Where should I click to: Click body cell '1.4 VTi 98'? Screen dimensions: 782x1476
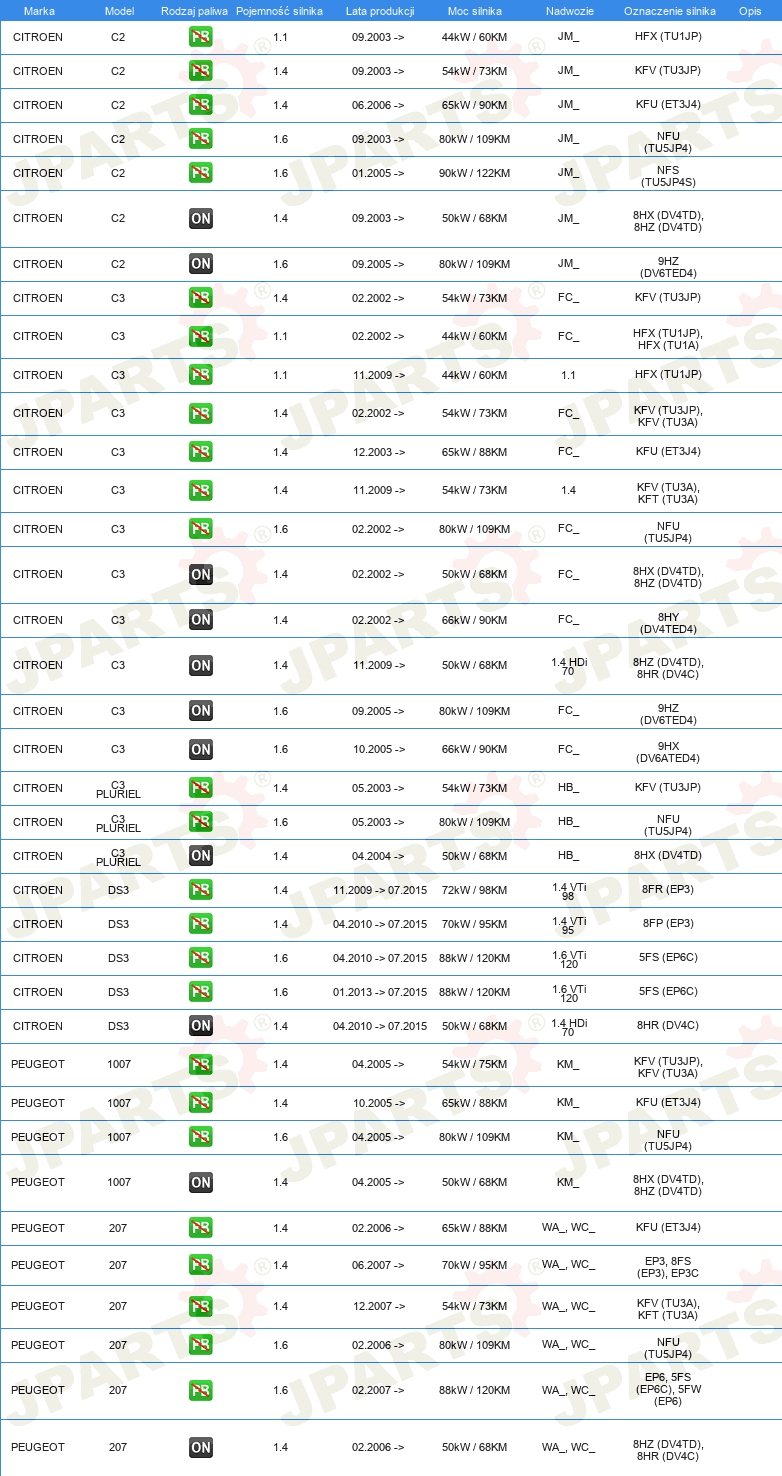click(x=569, y=891)
